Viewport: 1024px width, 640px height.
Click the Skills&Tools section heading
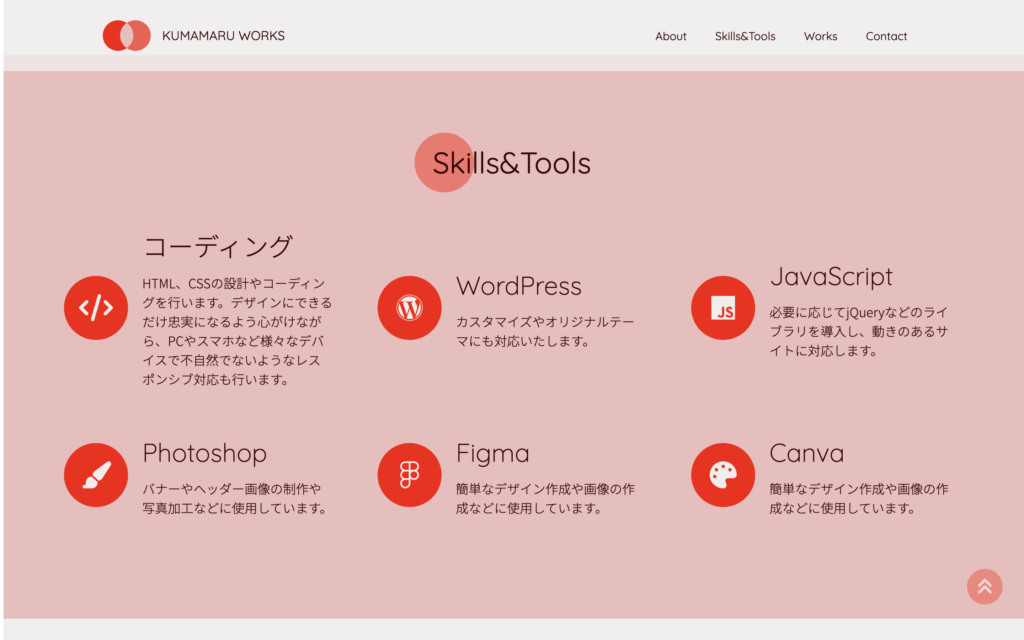pos(511,163)
